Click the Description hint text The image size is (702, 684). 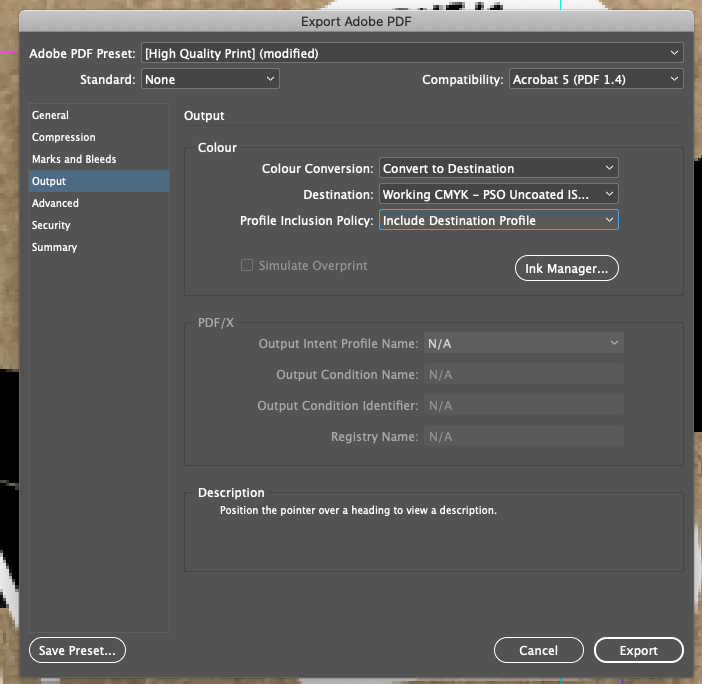click(358, 510)
